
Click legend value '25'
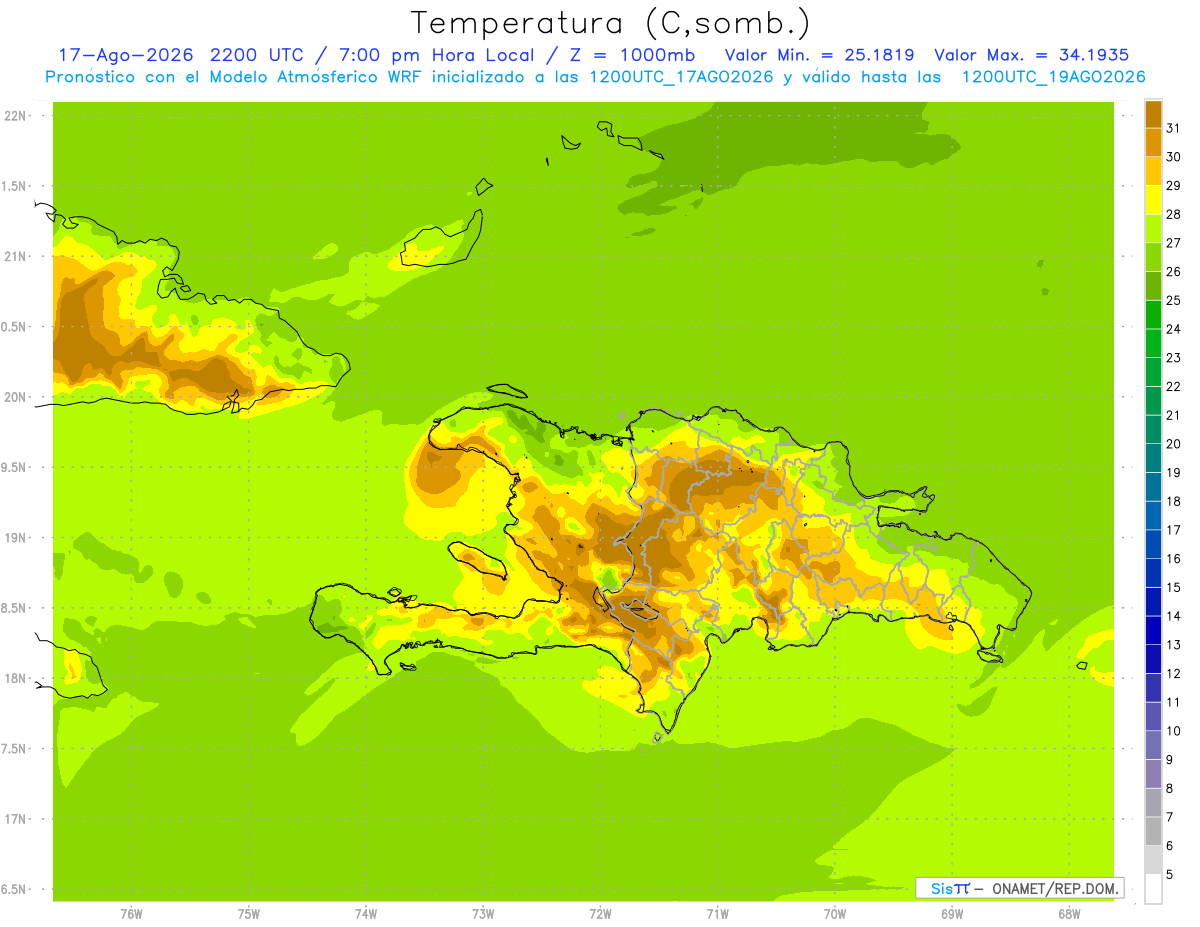coord(1173,300)
